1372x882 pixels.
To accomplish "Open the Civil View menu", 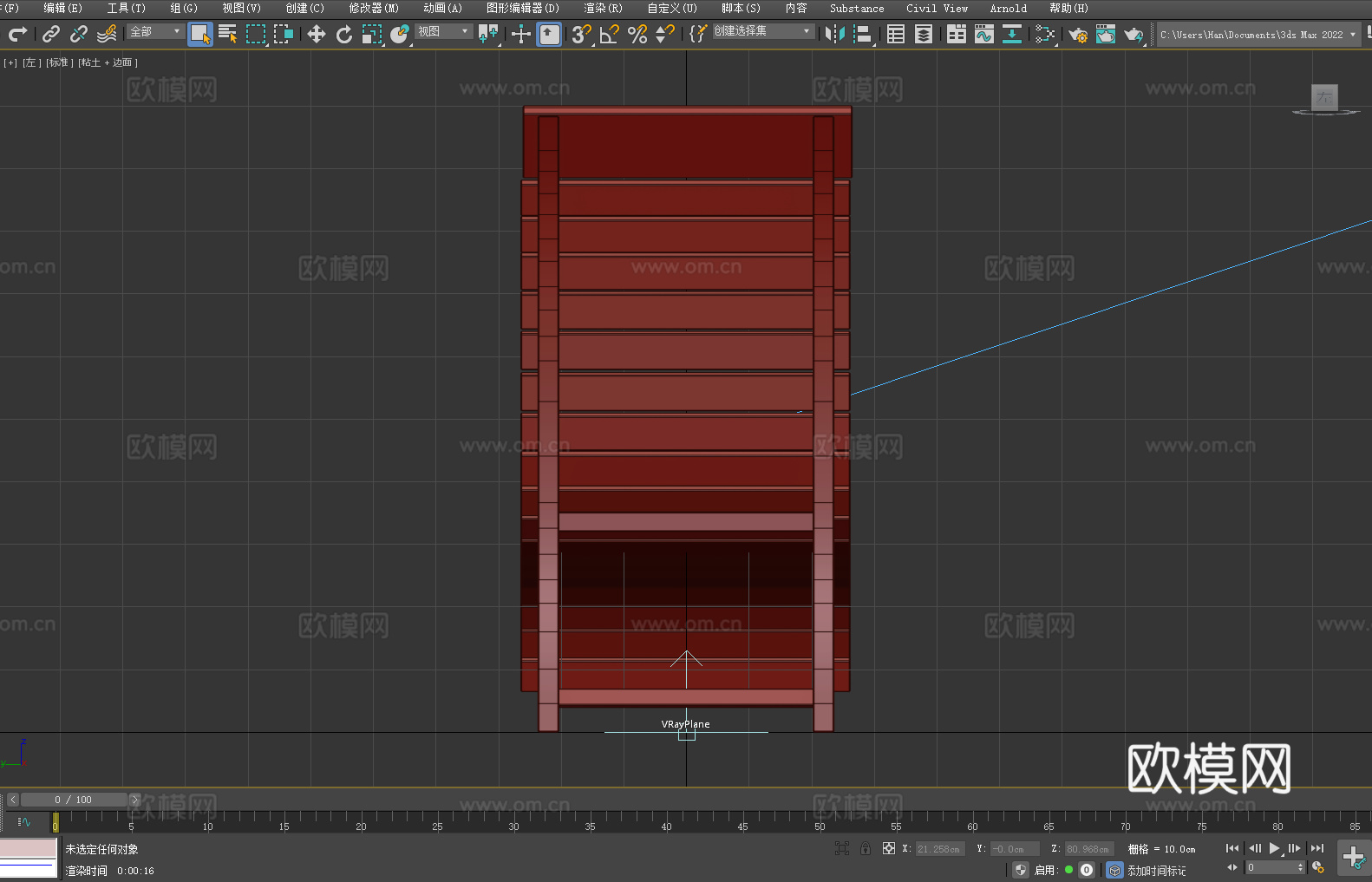I will [x=937, y=8].
